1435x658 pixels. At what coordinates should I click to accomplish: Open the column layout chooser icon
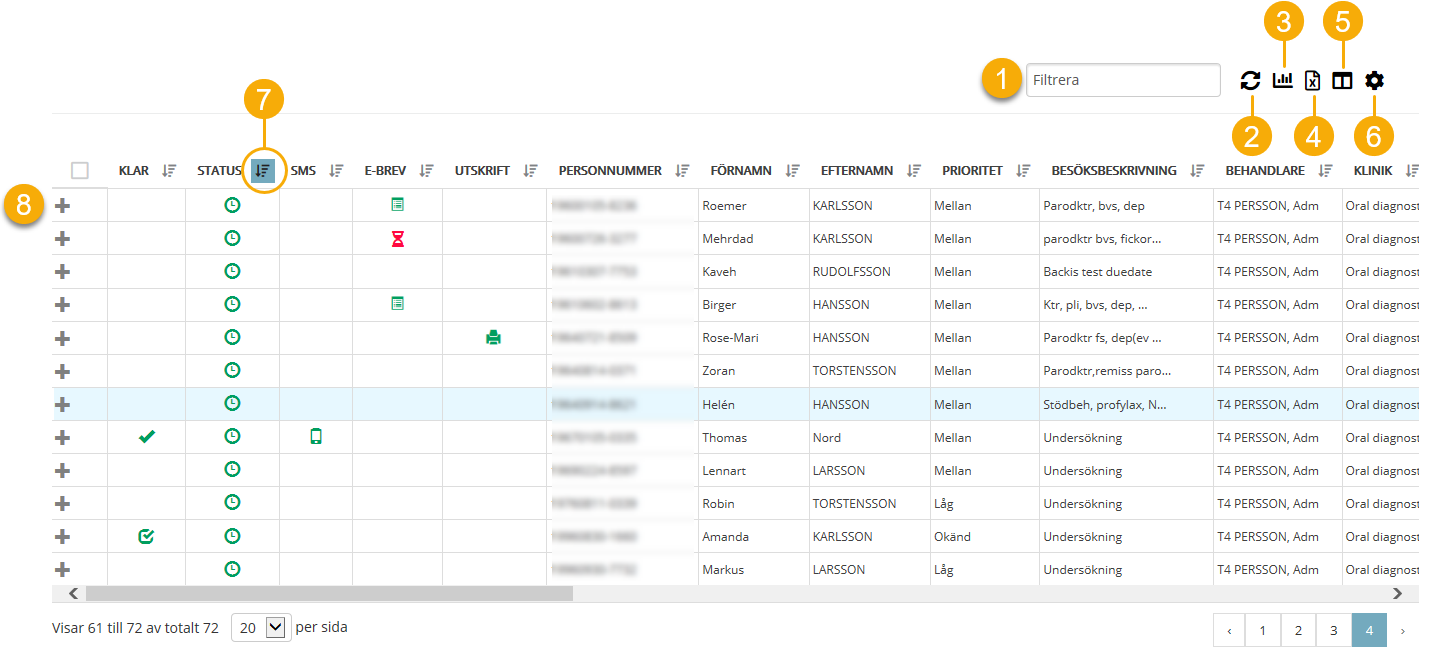(1342, 81)
